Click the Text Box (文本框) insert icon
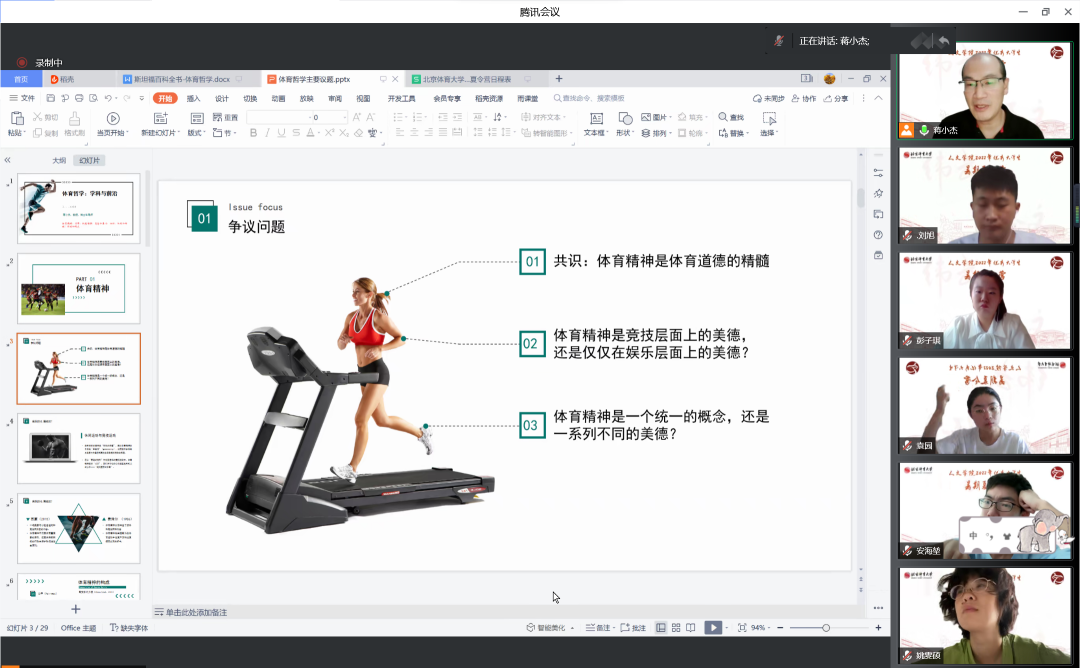Screen dimensions: 1080x668 tap(597, 120)
